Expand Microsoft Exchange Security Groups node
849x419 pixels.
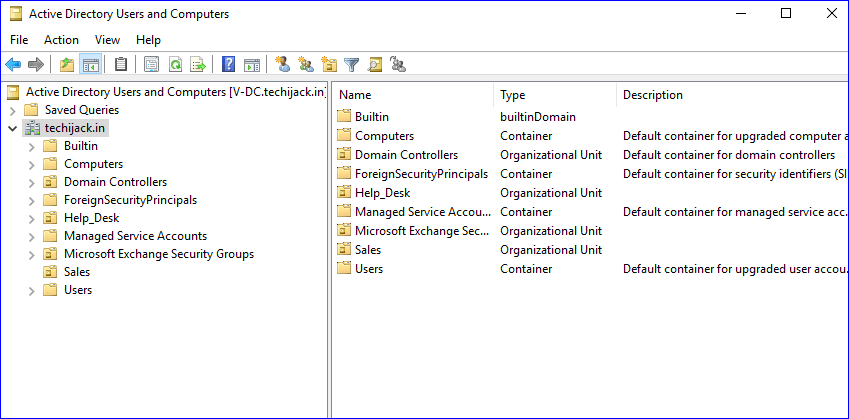[x=31, y=254]
